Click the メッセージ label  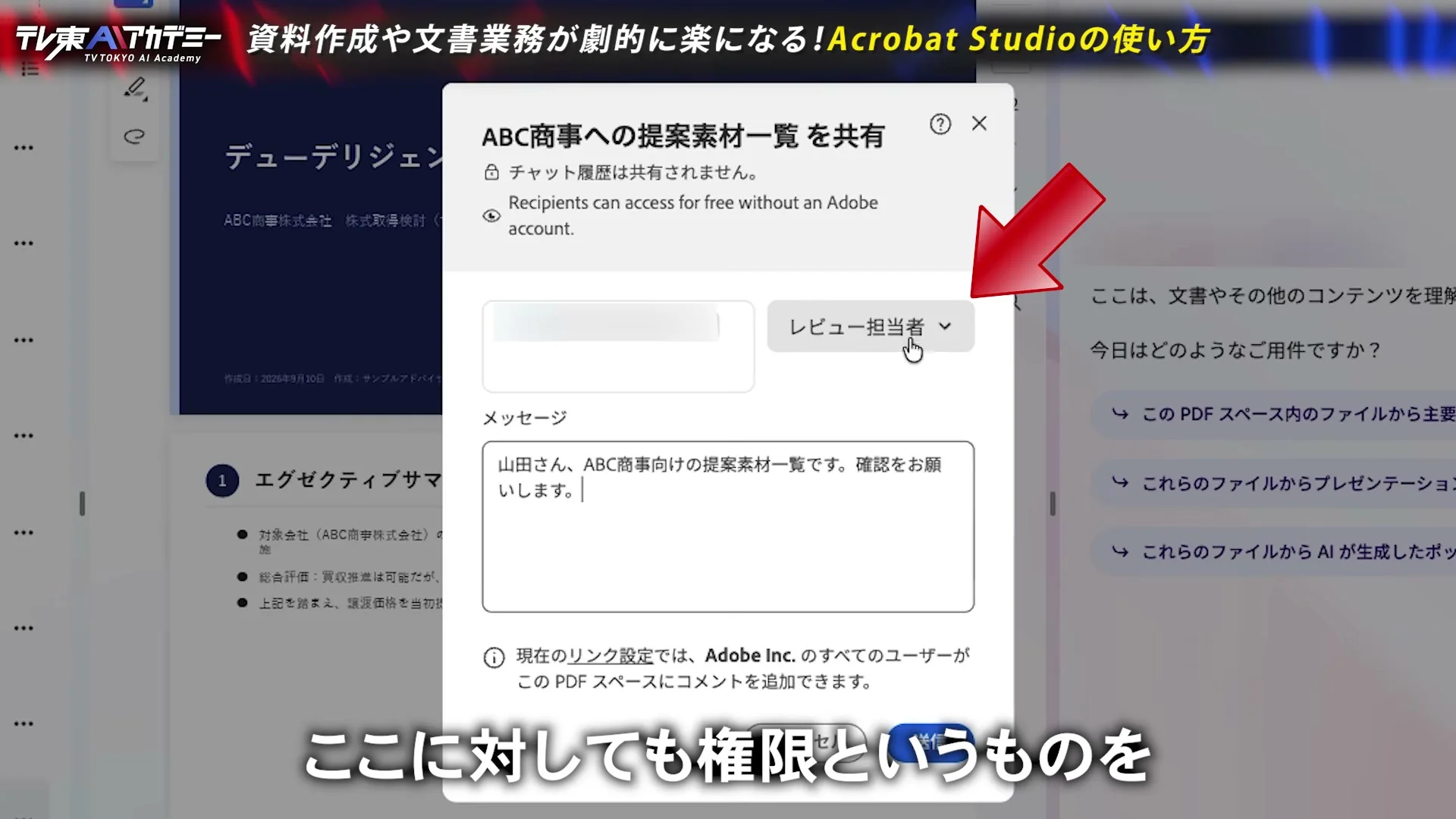525,418
